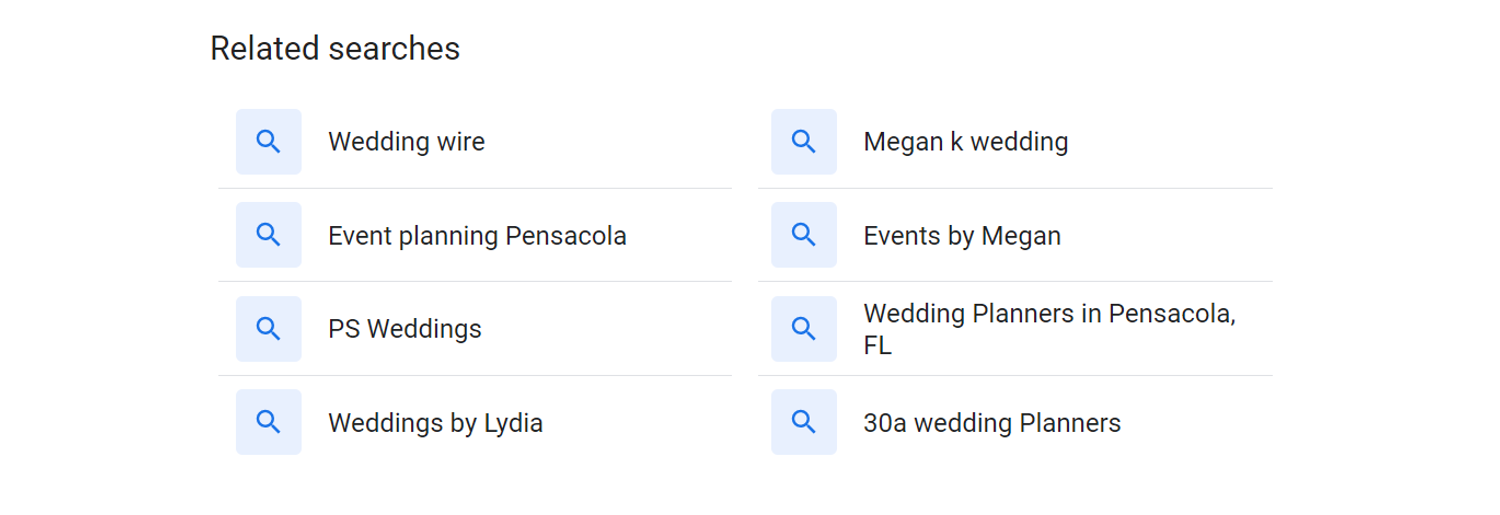Image resolution: width=1500 pixels, height=515 pixels.
Task: Click the word "Lydia" in suggestions
Action: (x=513, y=423)
